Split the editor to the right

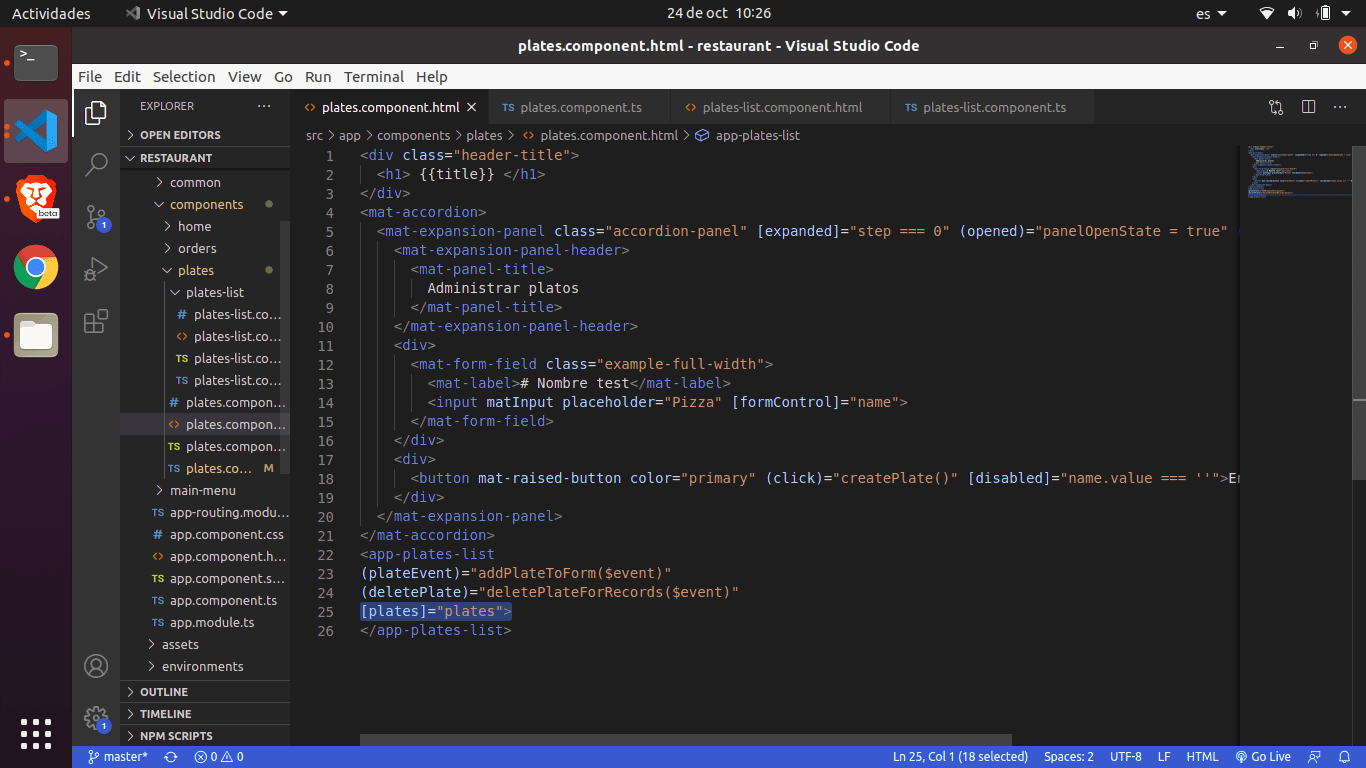[x=1308, y=107]
